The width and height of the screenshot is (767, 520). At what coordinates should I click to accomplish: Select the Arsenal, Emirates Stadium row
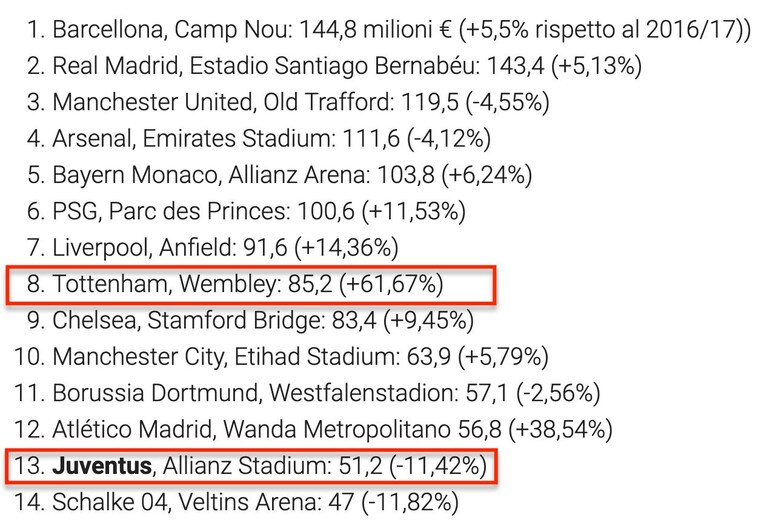[x=259, y=138]
